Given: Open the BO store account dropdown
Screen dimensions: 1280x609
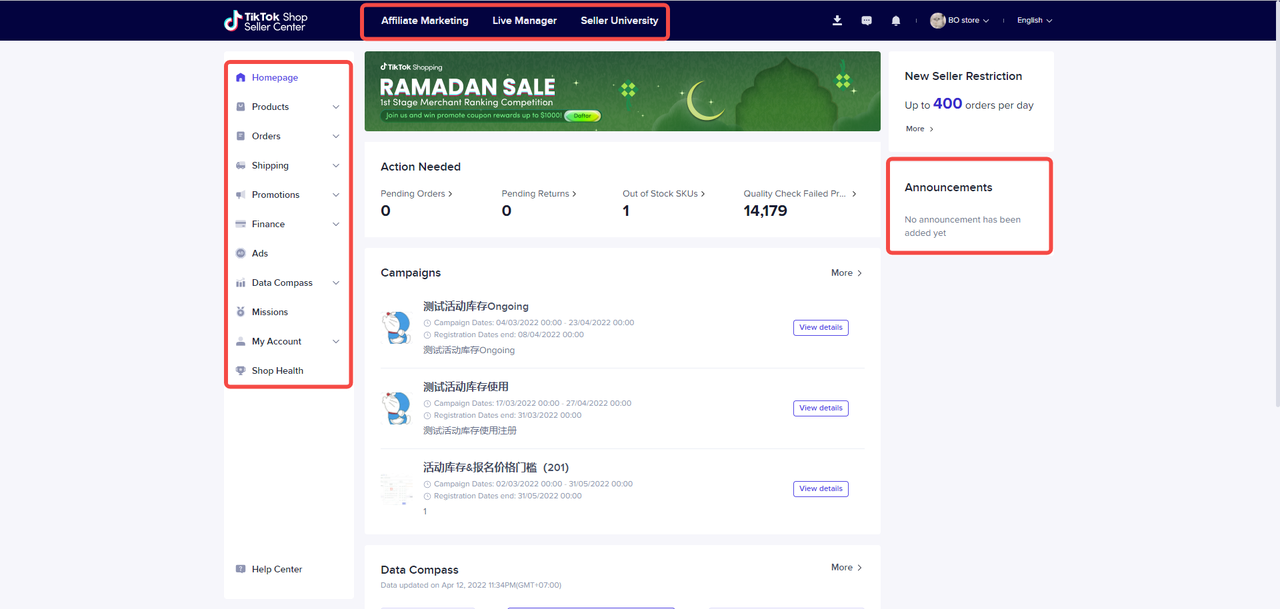Looking at the screenshot, I should (x=960, y=20).
